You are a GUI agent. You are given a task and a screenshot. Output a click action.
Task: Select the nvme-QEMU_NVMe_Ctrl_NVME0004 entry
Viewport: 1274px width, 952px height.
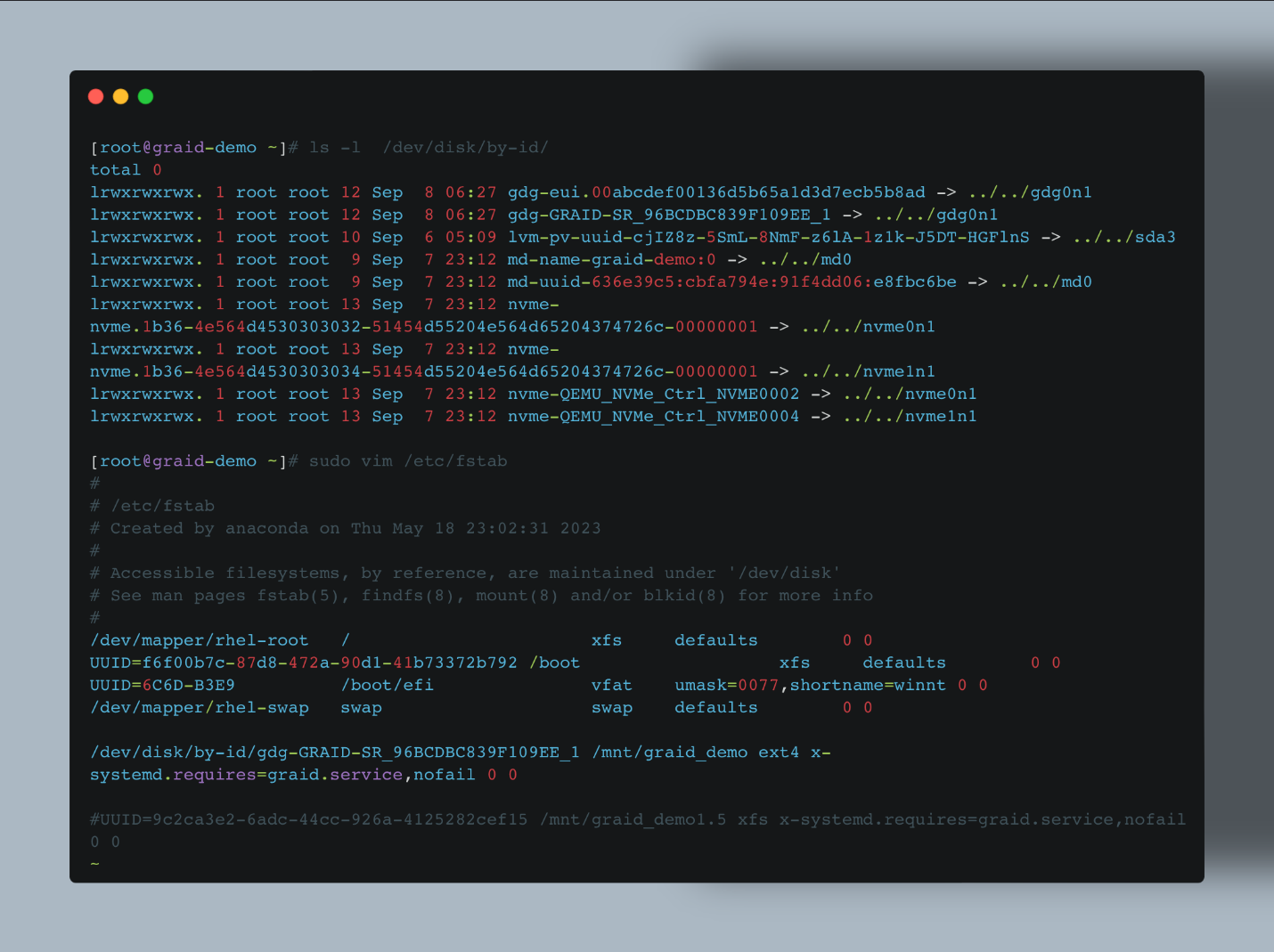click(653, 417)
